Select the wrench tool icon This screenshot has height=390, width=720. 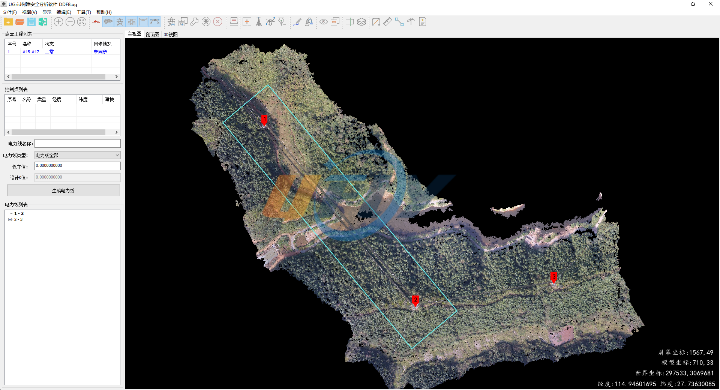coord(194,22)
